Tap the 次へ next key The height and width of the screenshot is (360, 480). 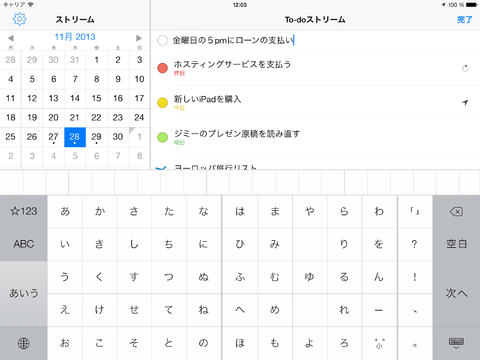[x=456, y=293]
